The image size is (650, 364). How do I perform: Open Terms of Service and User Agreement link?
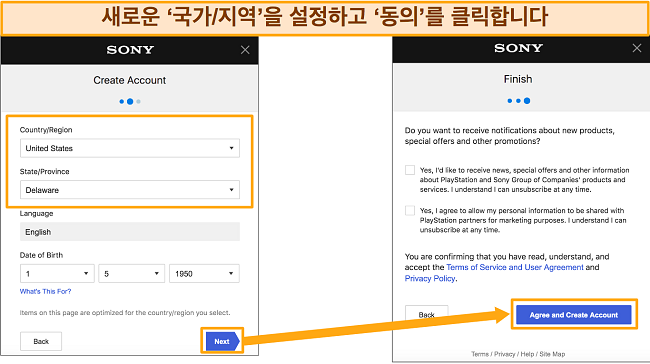[x=515, y=267]
